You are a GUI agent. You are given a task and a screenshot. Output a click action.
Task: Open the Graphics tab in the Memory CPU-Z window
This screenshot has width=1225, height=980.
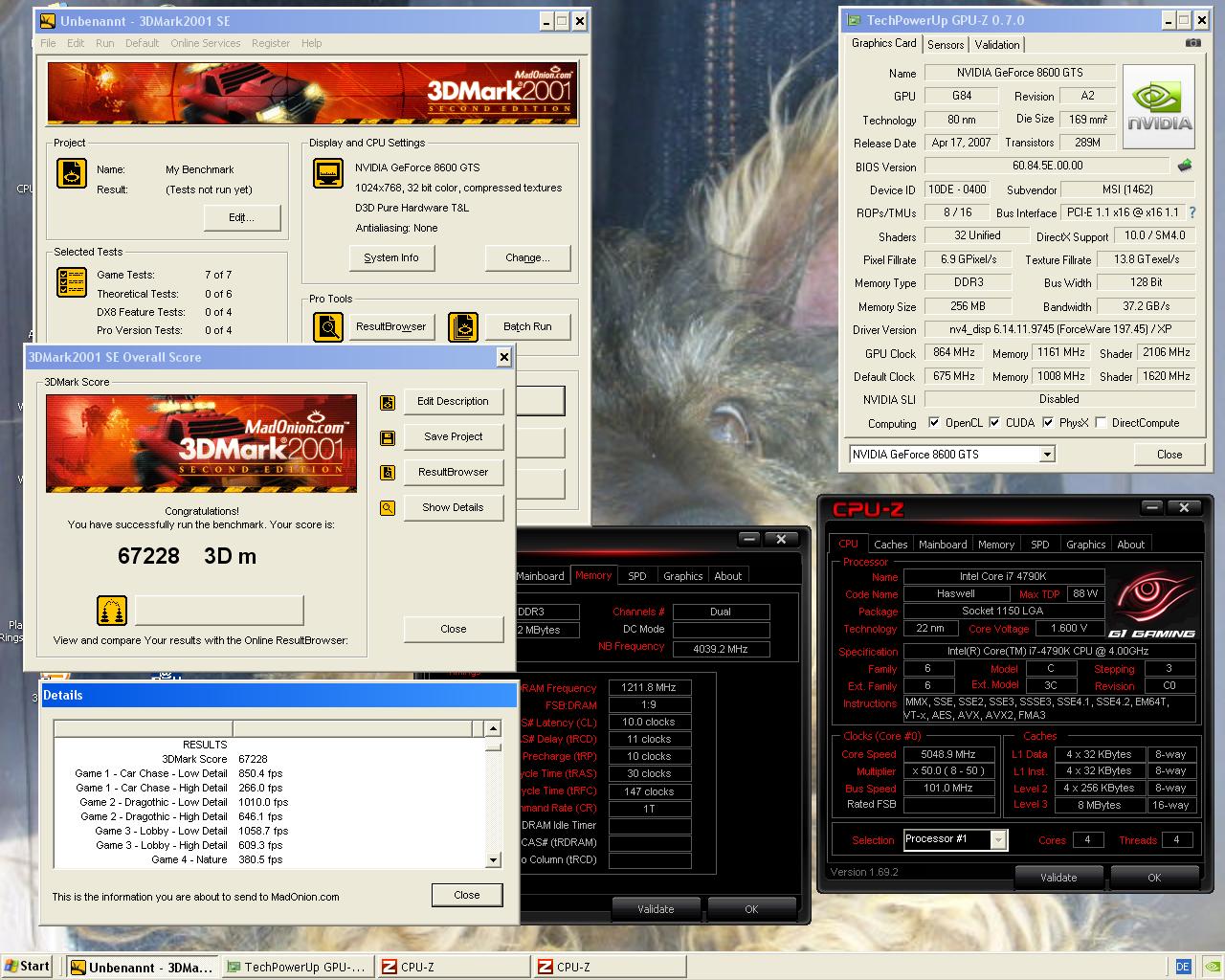coord(683,576)
